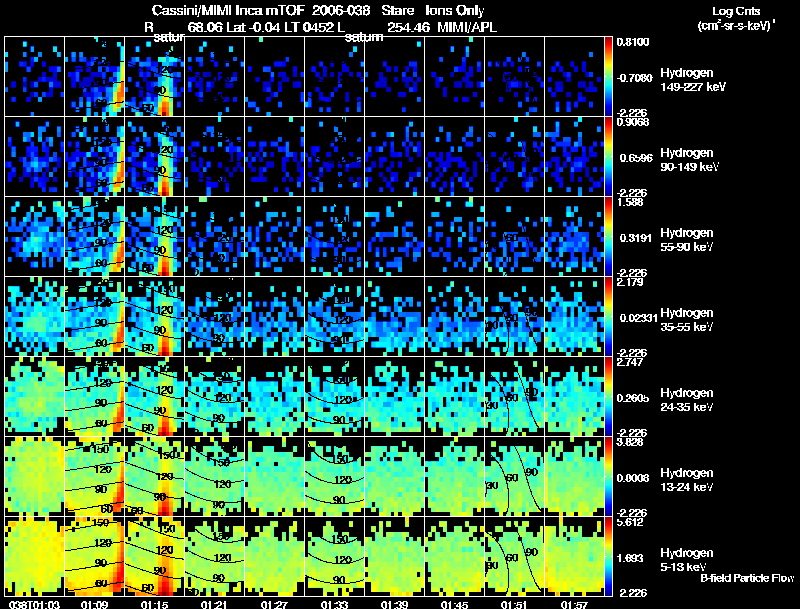Click the Cassini/MIMI Inca mTOF plot title
This screenshot has height=609, width=800.
(318, 10)
